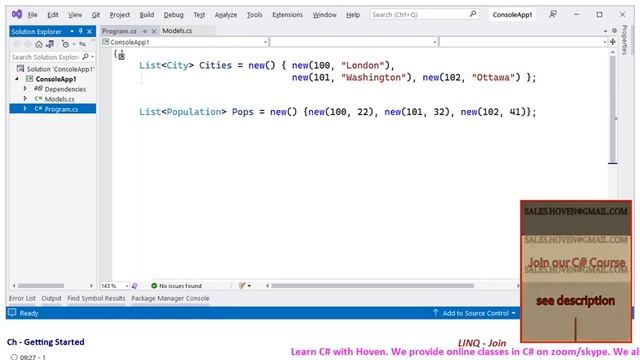Click code cleanup broom icon

(x=242, y=286)
